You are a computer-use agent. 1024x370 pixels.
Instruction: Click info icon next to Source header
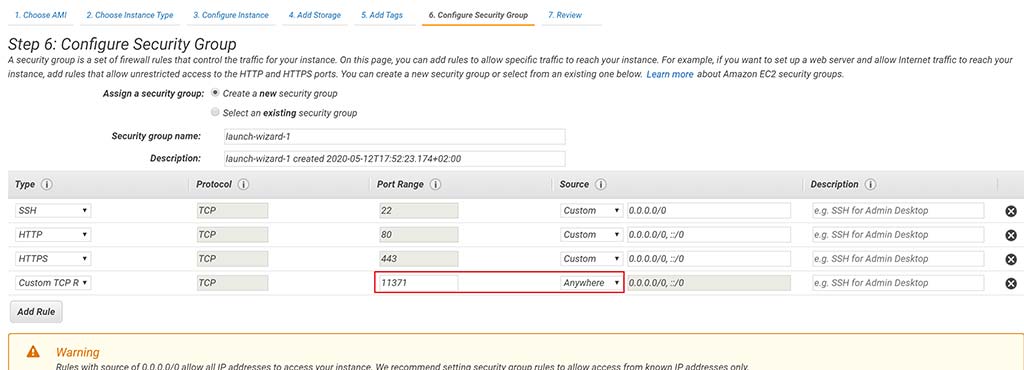coord(601,185)
